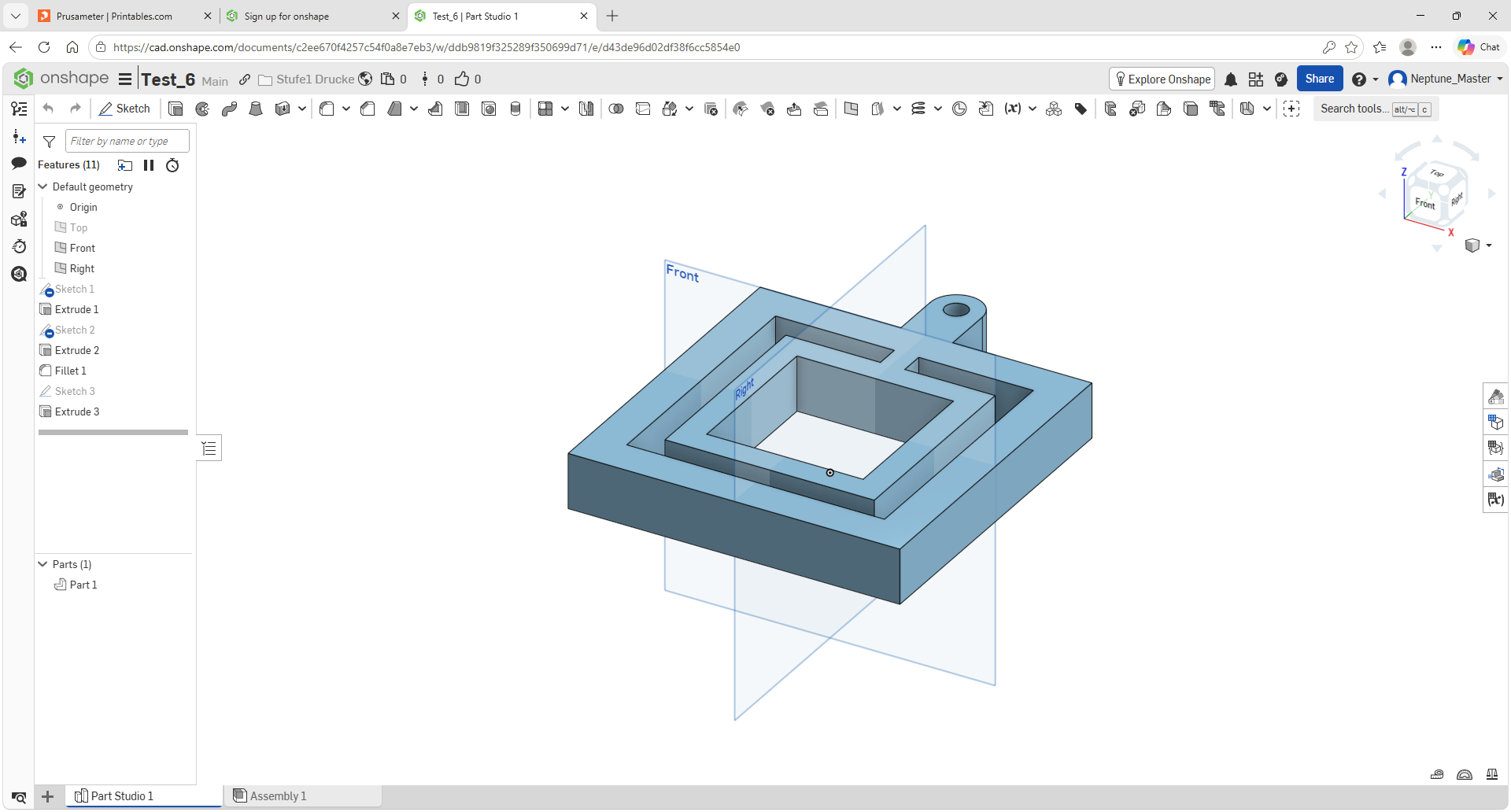Open the comments panel icon
The height and width of the screenshot is (812, 1511).
tap(19, 163)
